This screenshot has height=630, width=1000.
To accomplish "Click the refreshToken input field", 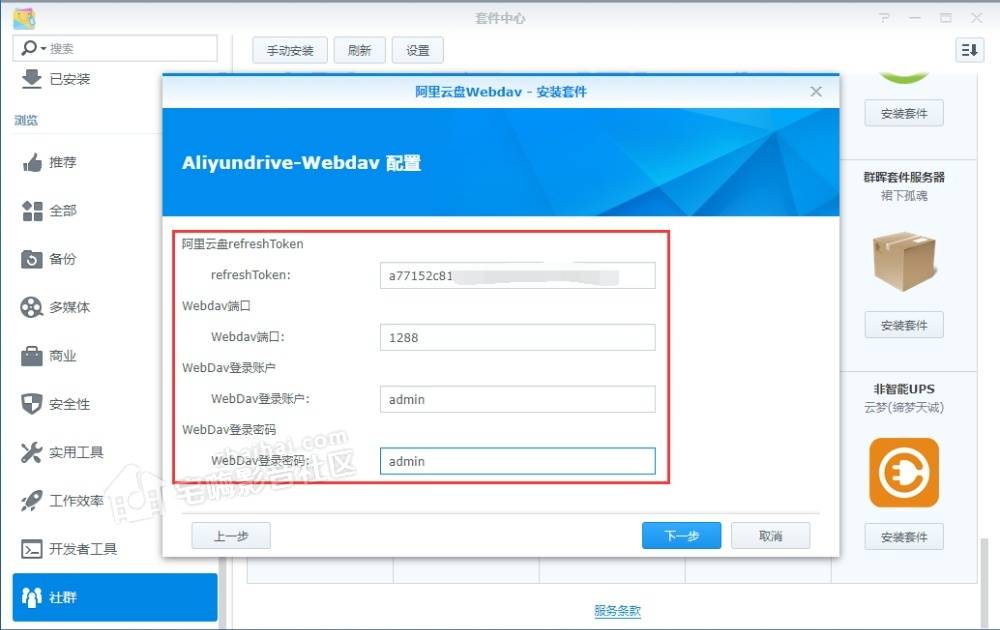I will tap(517, 275).
